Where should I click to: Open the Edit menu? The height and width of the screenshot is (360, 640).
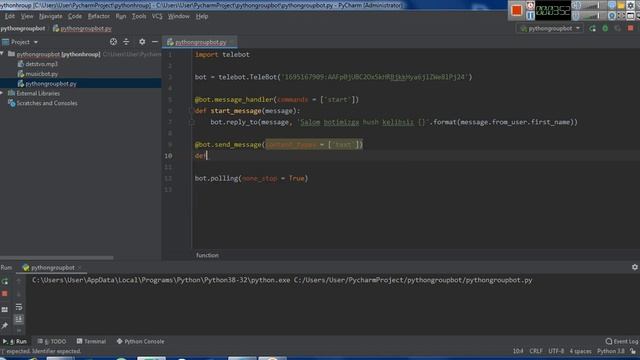(x=9, y=16)
